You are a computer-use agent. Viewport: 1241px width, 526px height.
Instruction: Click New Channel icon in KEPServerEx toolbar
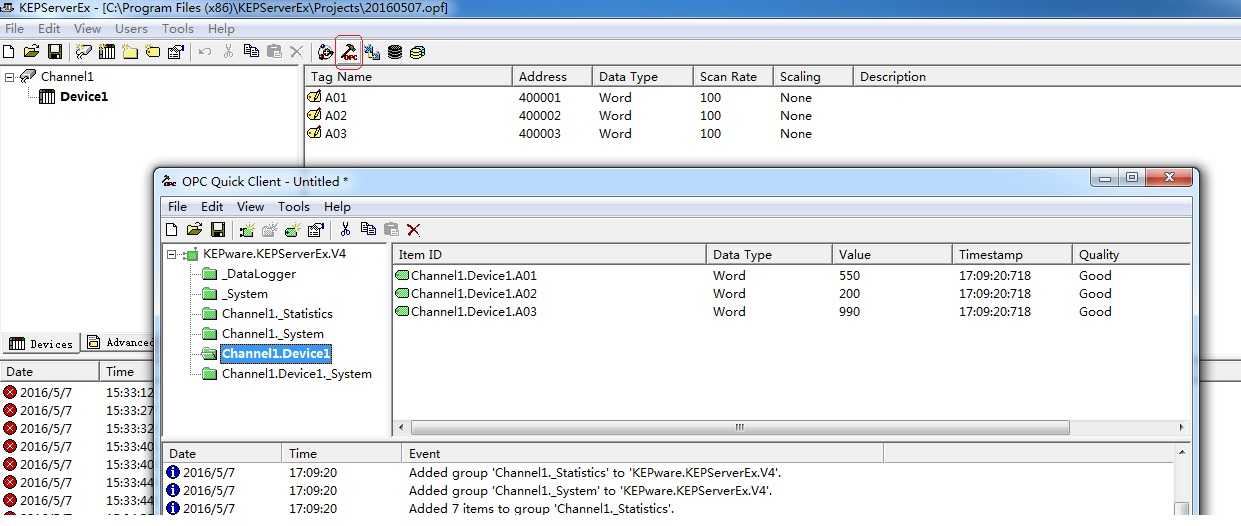tap(83, 52)
